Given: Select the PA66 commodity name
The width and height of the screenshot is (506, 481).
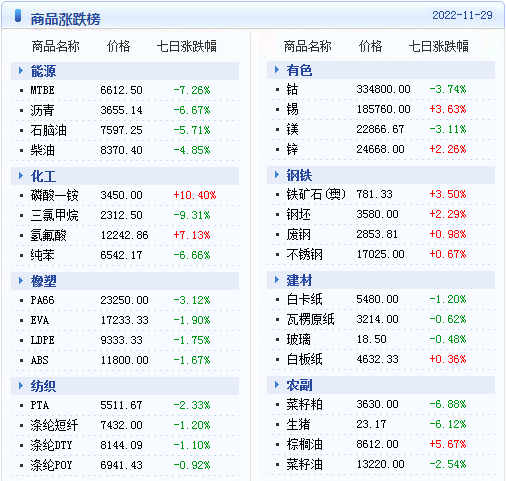Looking at the screenshot, I should click(x=42, y=300).
